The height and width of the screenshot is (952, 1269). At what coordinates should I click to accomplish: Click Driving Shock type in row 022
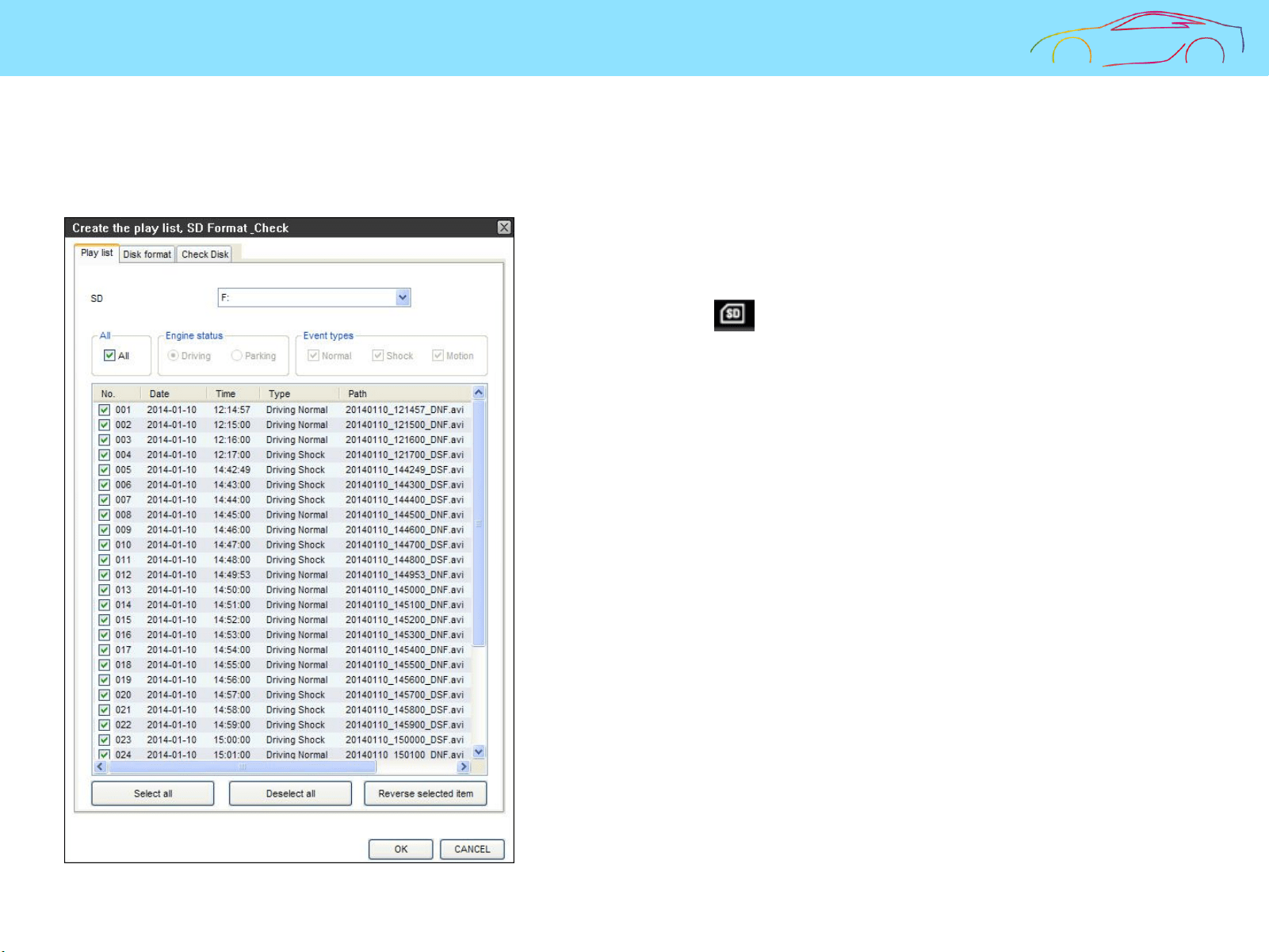(x=296, y=725)
